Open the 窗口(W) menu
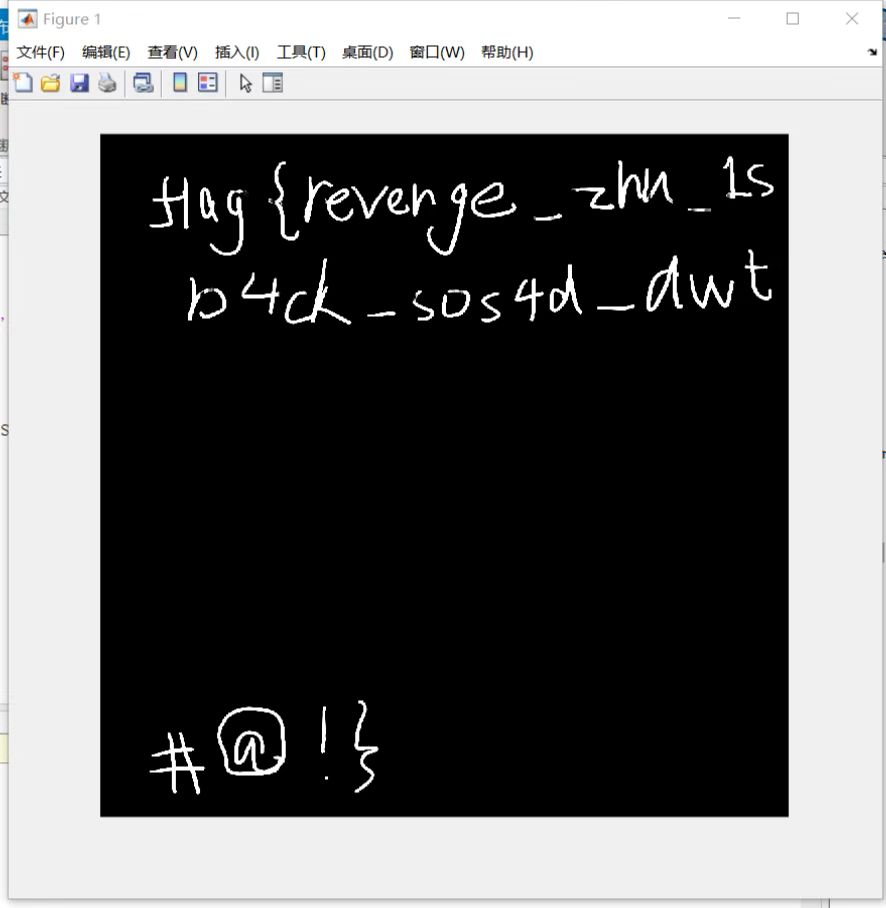Viewport: 886px width, 908px height. click(x=437, y=53)
